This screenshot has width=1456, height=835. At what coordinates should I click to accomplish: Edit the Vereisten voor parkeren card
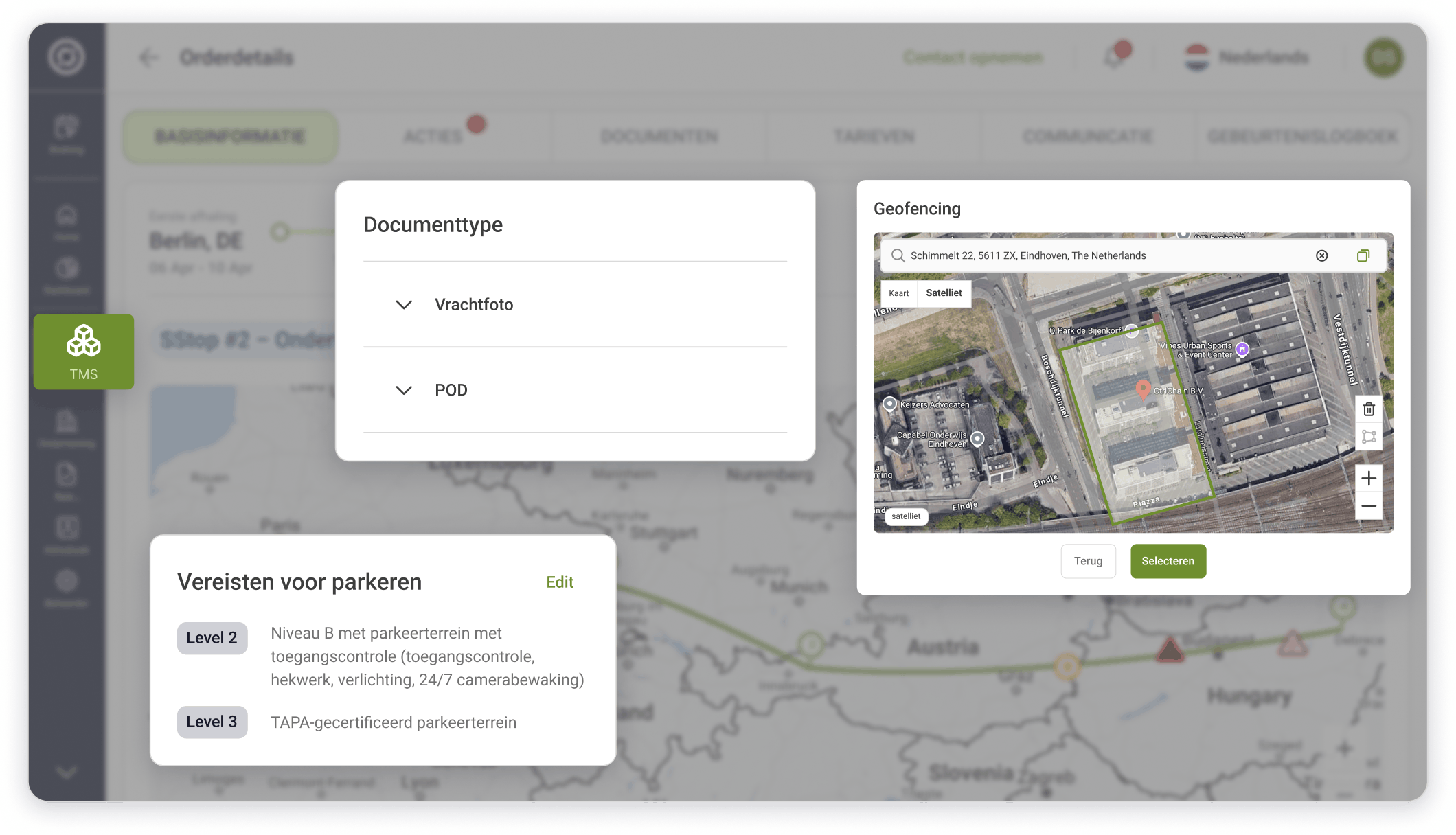[x=560, y=582]
